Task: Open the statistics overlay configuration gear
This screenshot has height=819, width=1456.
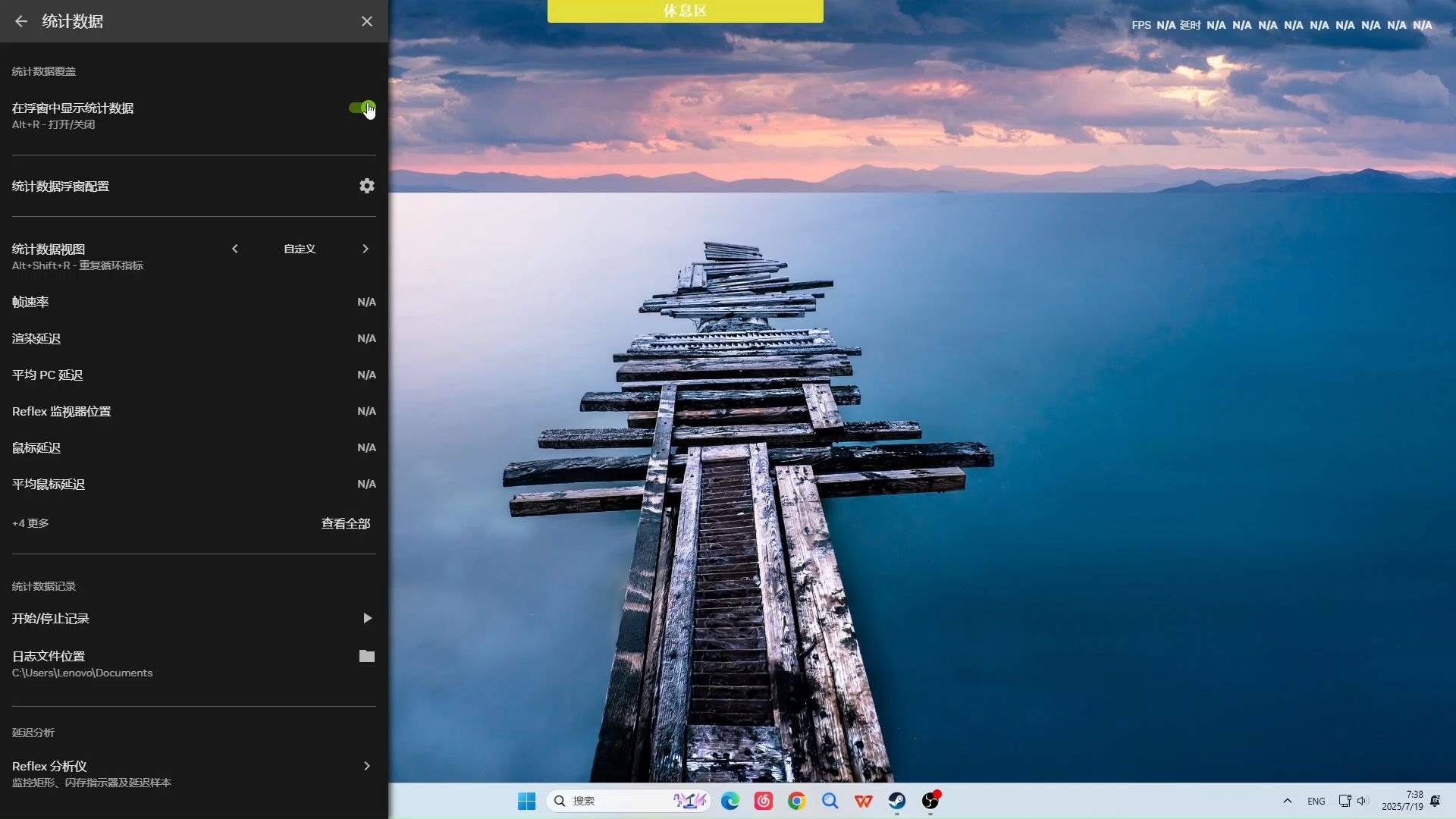Action: (366, 186)
